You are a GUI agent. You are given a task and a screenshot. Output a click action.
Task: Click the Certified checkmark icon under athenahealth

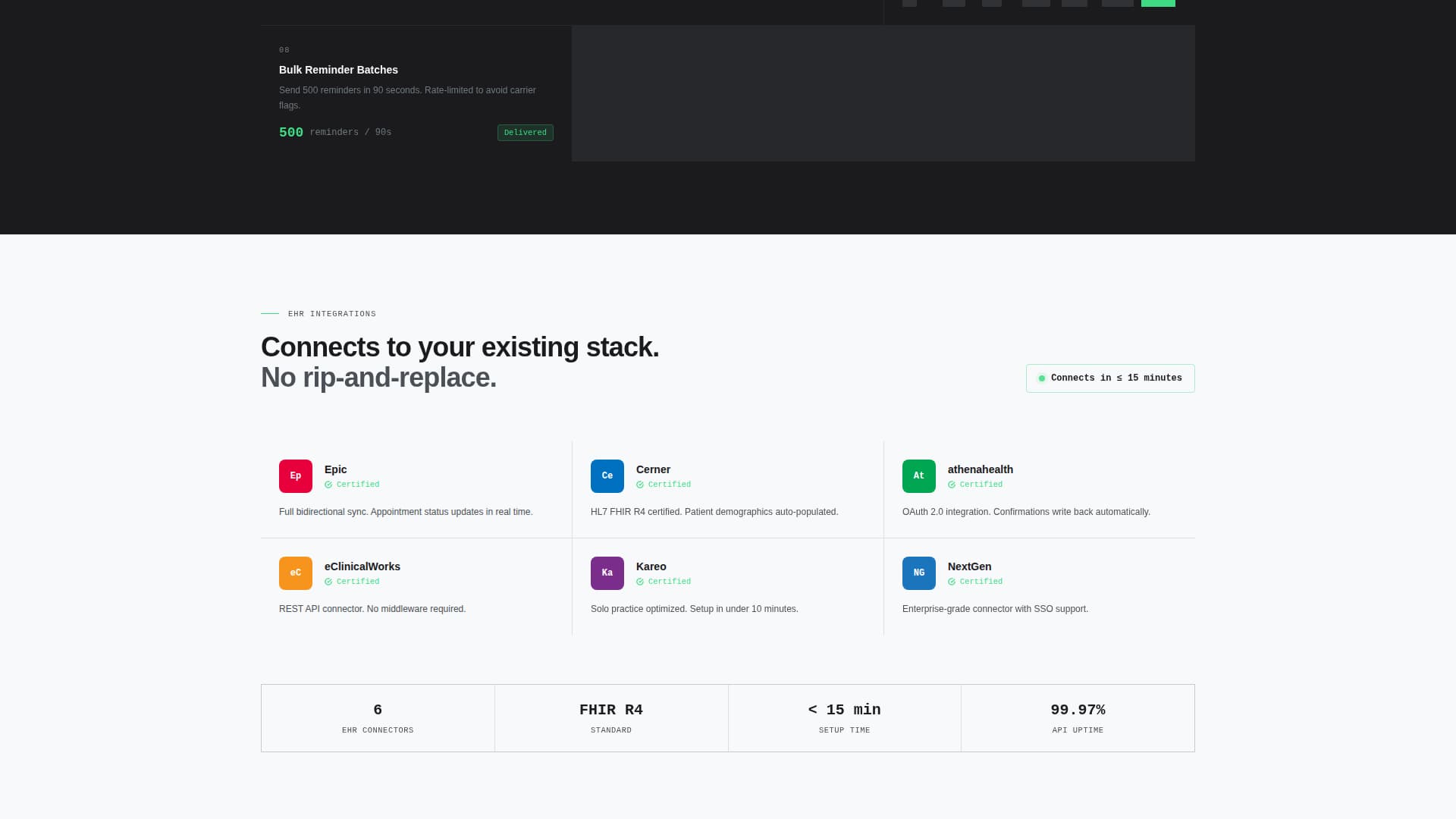click(952, 485)
